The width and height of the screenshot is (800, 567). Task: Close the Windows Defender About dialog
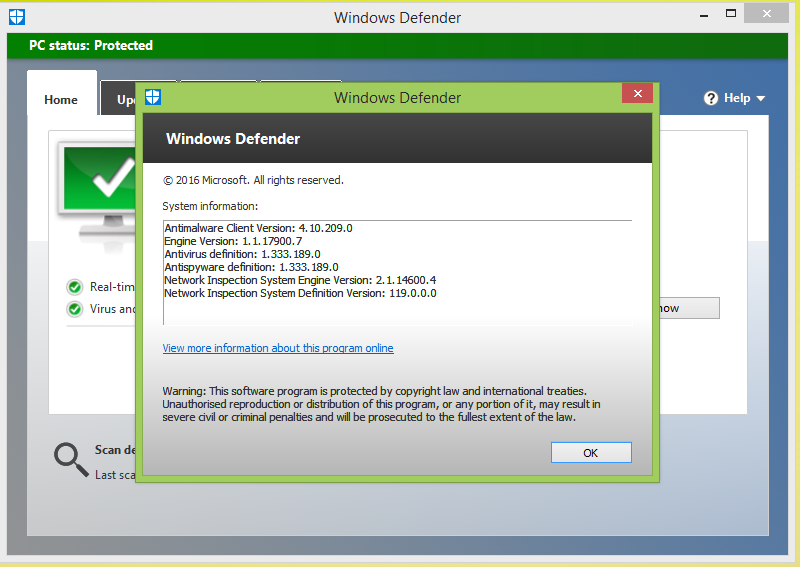pos(637,93)
